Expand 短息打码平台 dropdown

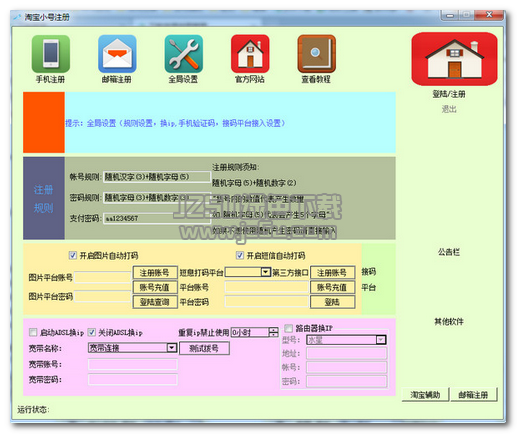click(265, 272)
